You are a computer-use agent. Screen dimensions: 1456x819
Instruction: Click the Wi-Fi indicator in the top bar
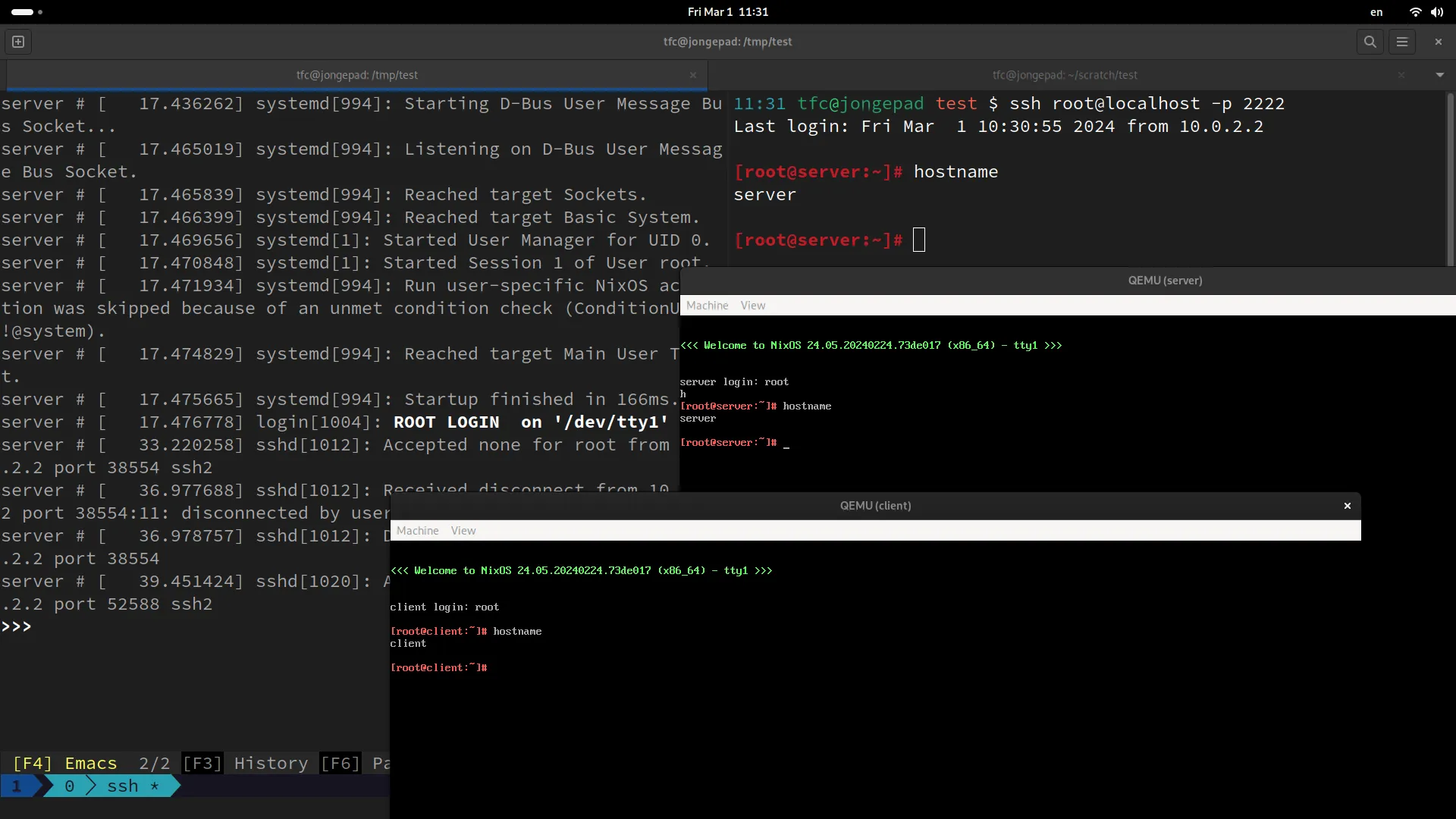pos(1414,12)
